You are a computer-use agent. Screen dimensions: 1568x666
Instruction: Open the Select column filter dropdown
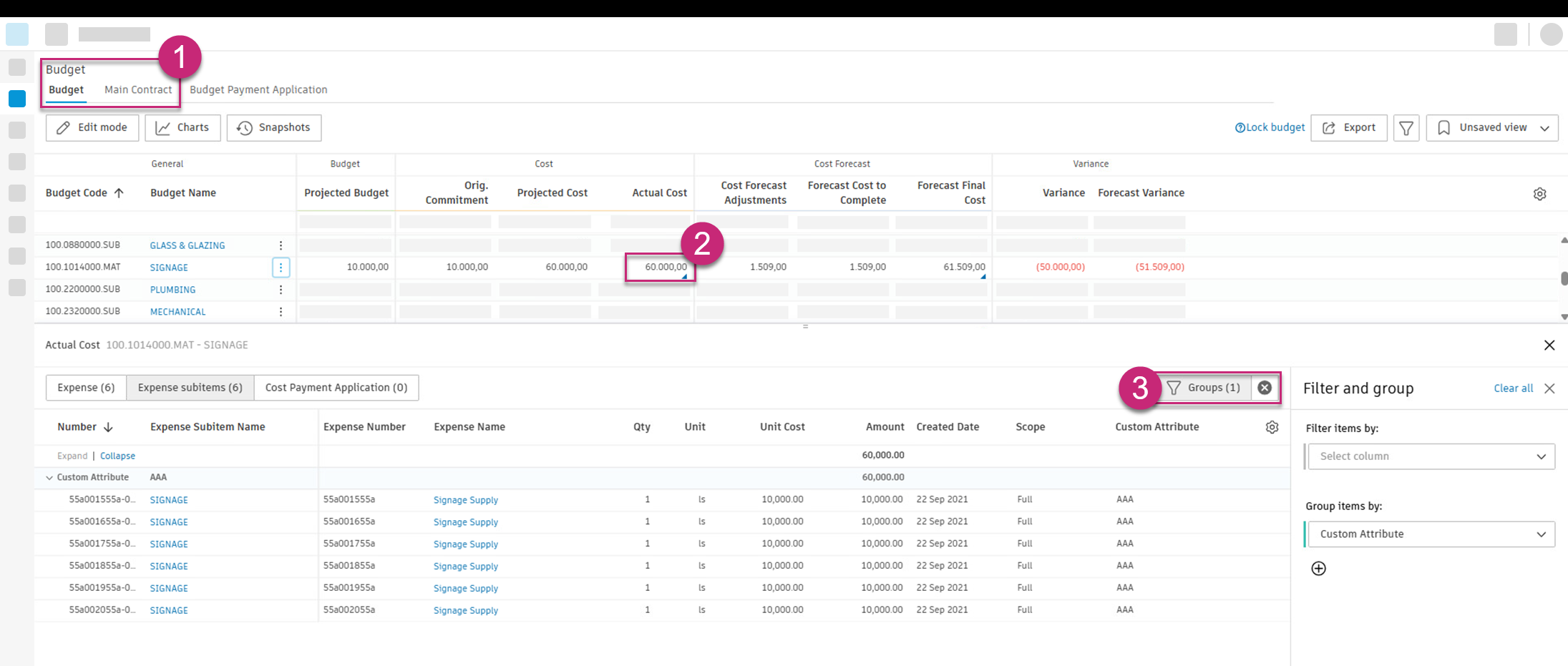coord(1431,456)
